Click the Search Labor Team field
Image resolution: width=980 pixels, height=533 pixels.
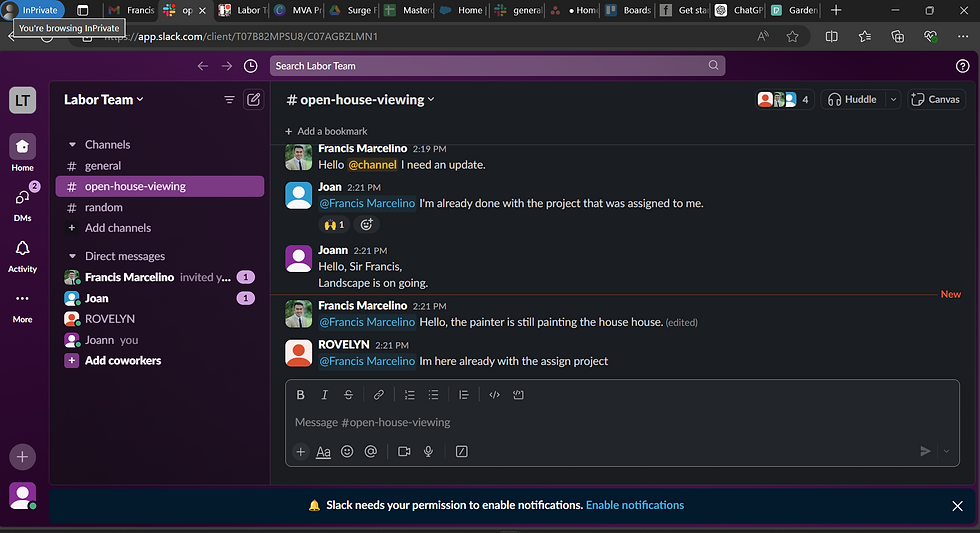tap(498, 66)
